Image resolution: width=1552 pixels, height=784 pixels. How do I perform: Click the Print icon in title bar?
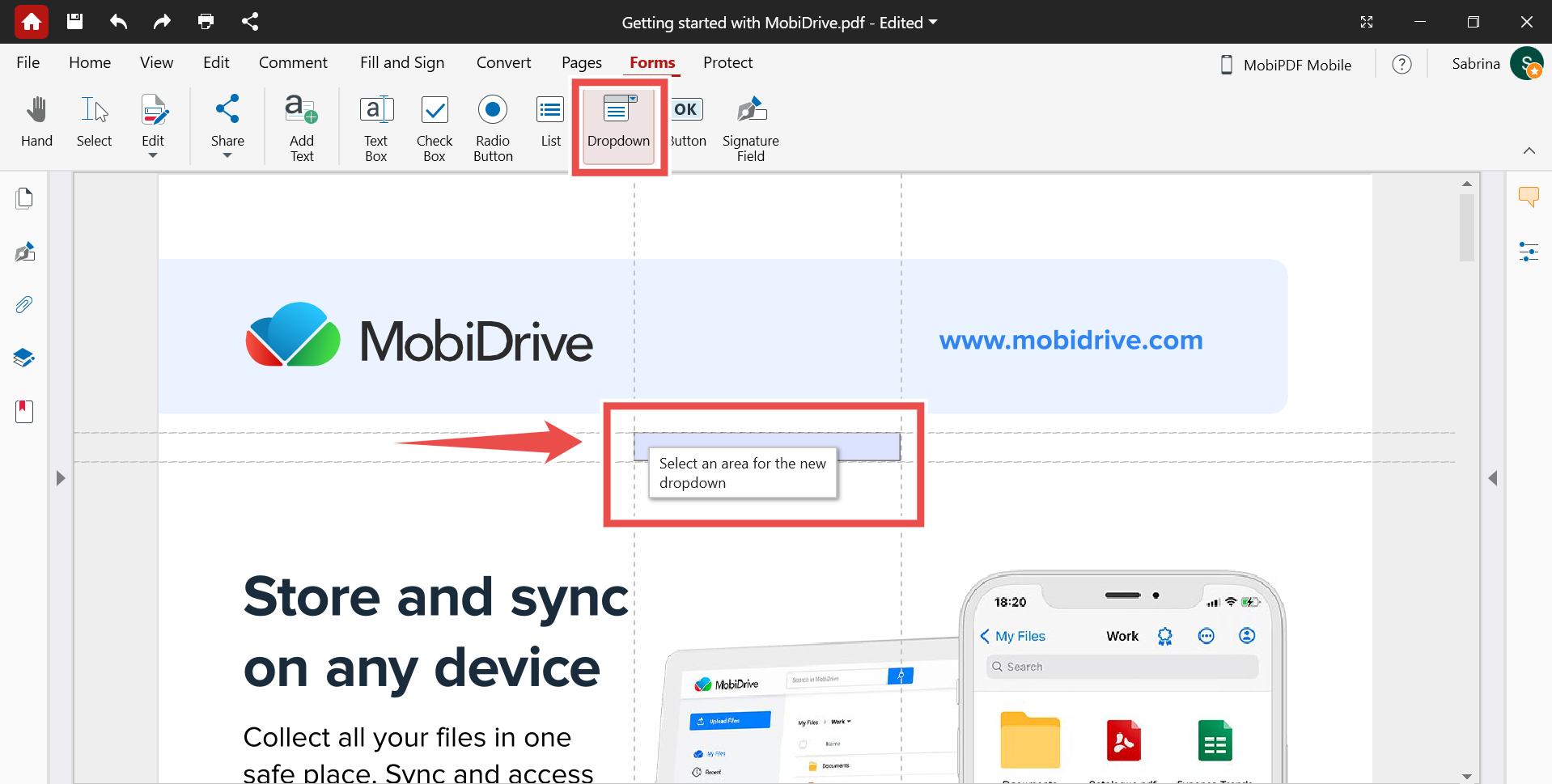click(206, 22)
